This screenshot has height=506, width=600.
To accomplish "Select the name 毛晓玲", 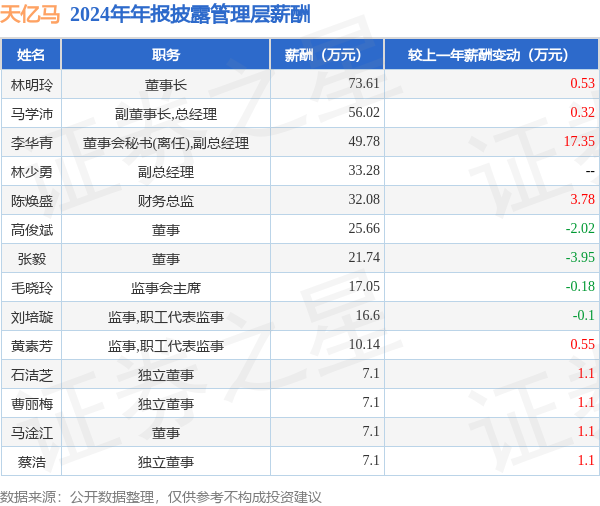I will coord(32,288).
